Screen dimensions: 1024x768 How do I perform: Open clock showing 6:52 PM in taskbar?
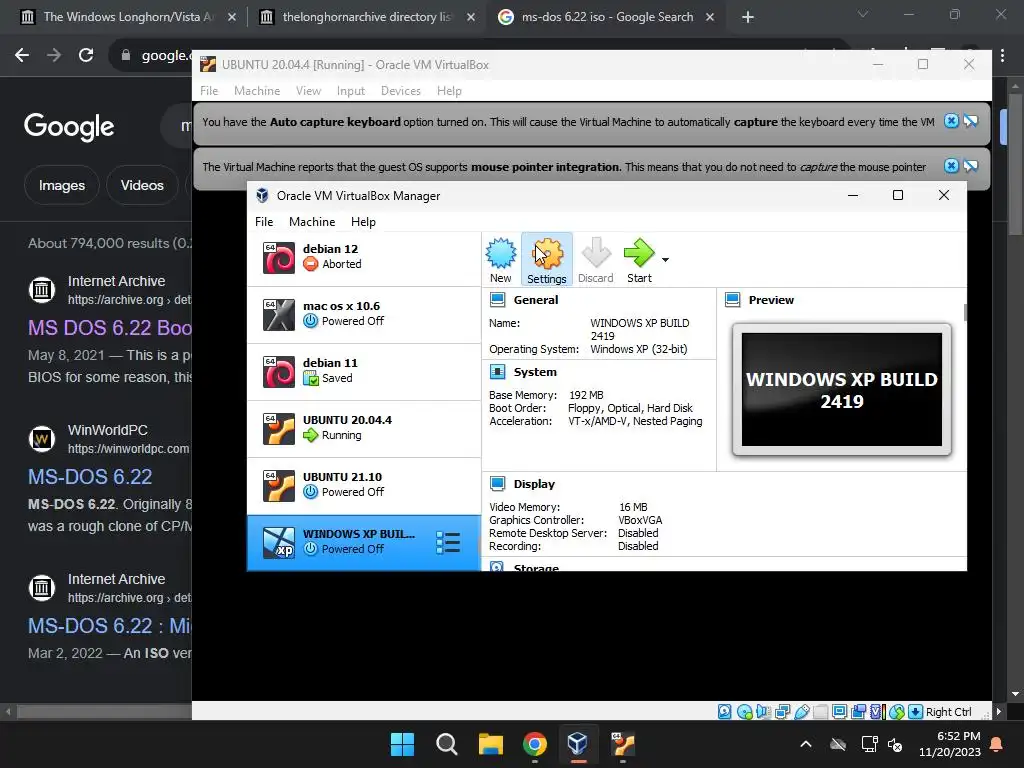[950, 744]
